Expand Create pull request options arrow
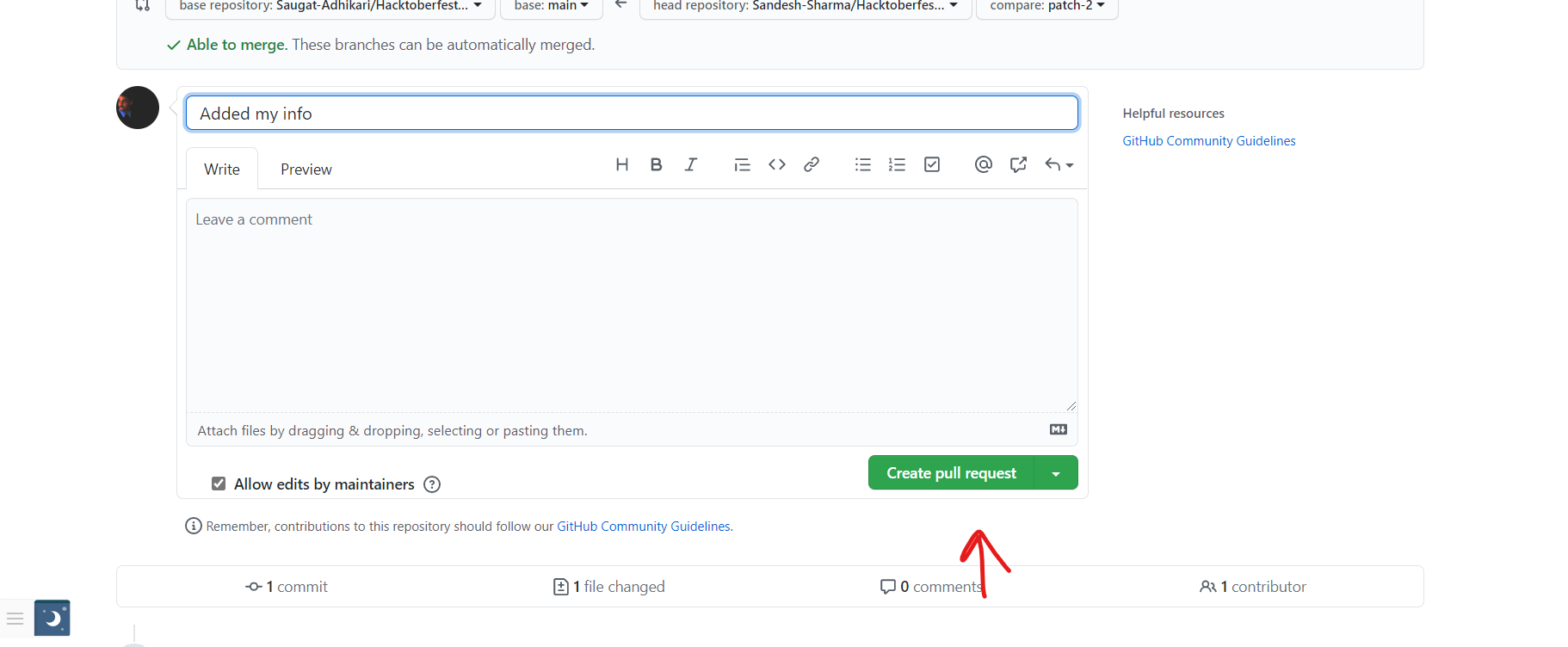This screenshot has width=1568, height=647. [1056, 473]
